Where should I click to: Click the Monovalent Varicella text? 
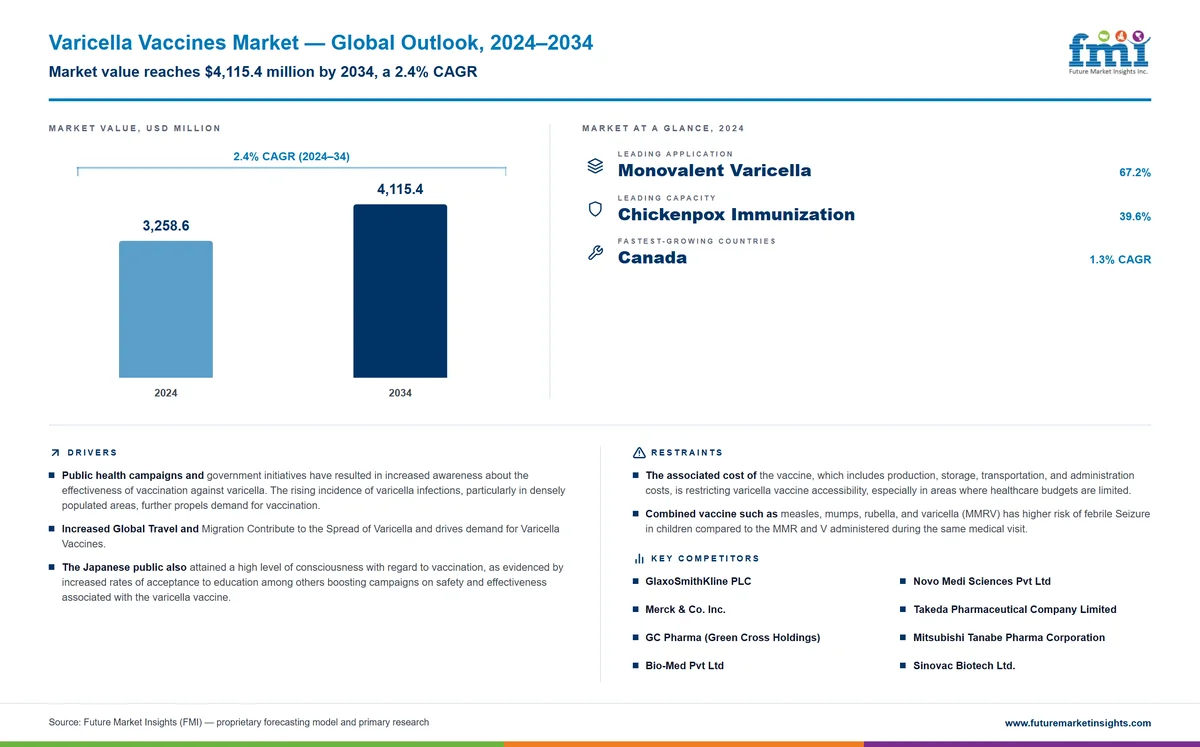(x=715, y=170)
